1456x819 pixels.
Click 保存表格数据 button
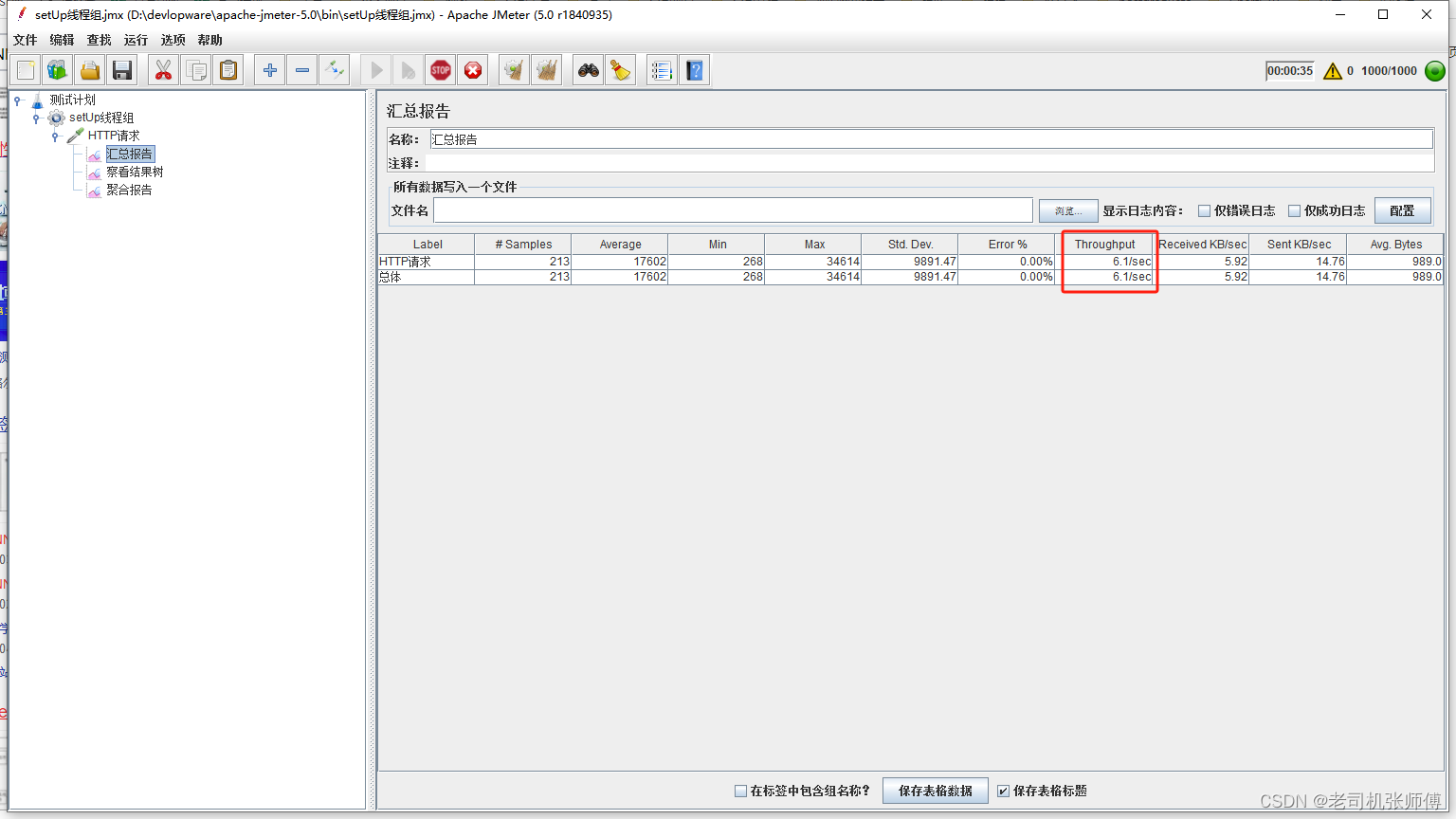point(936,791)
